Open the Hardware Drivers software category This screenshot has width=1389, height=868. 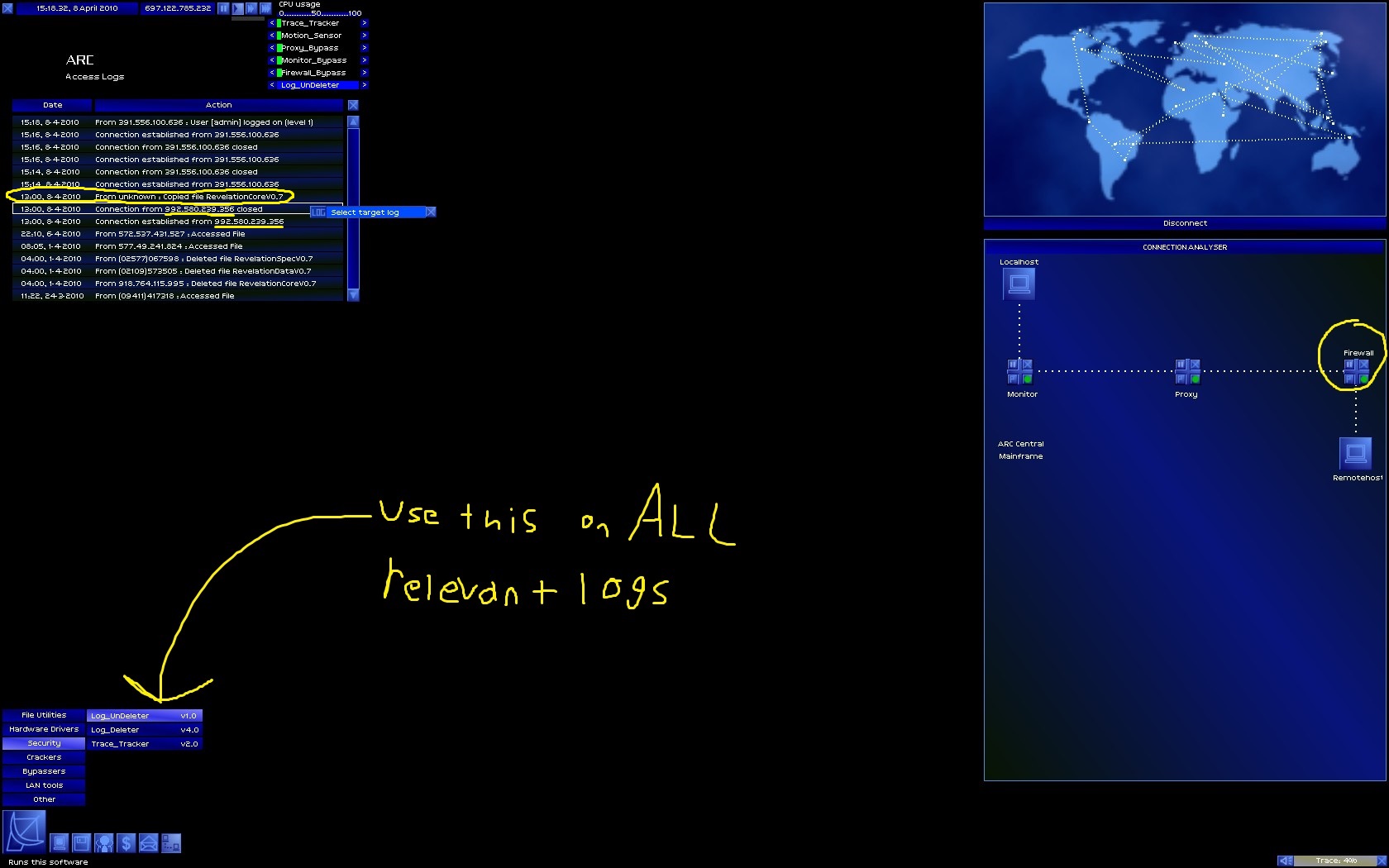pos(44,729)
